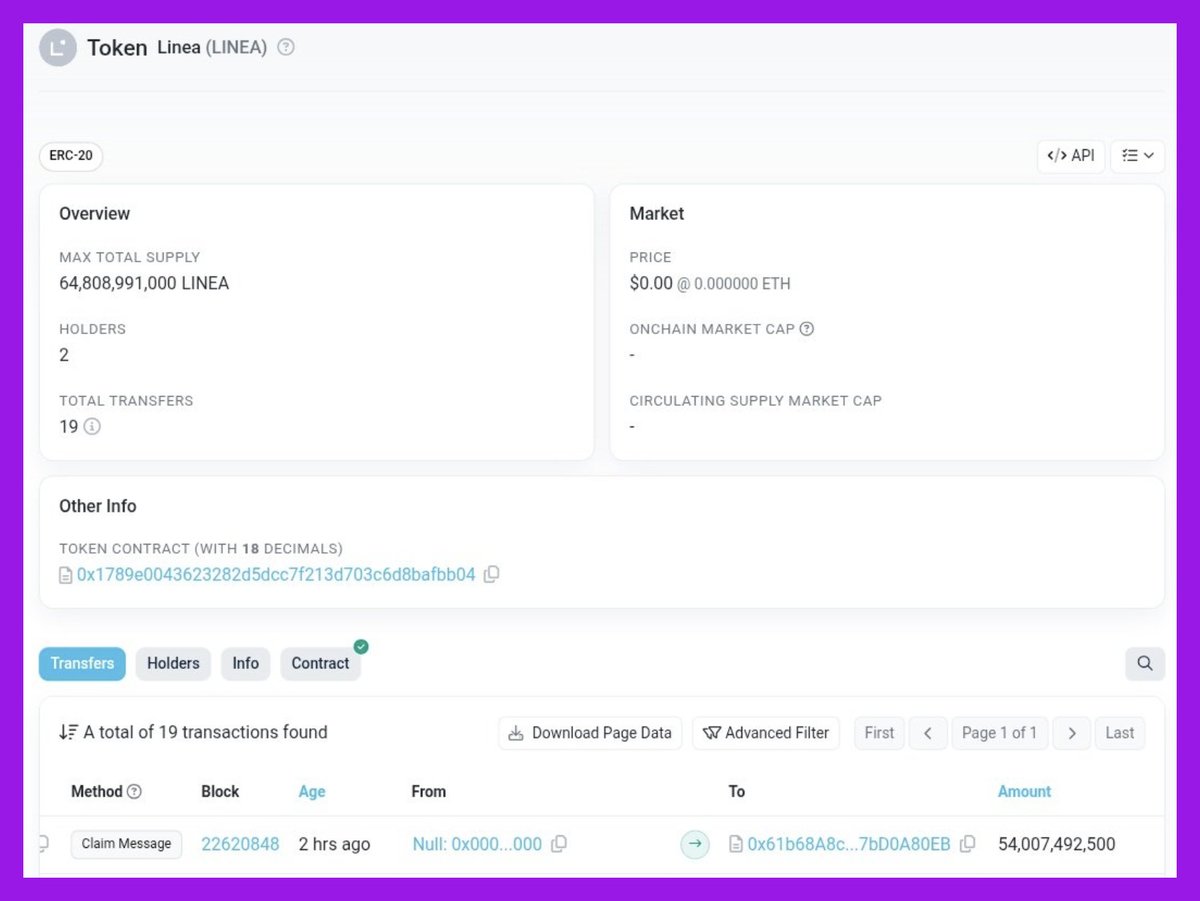Screen dimensions: 1200x901
Task: Open the help icon next to Linea (LINEA)
Action: (x=286, y=47)
